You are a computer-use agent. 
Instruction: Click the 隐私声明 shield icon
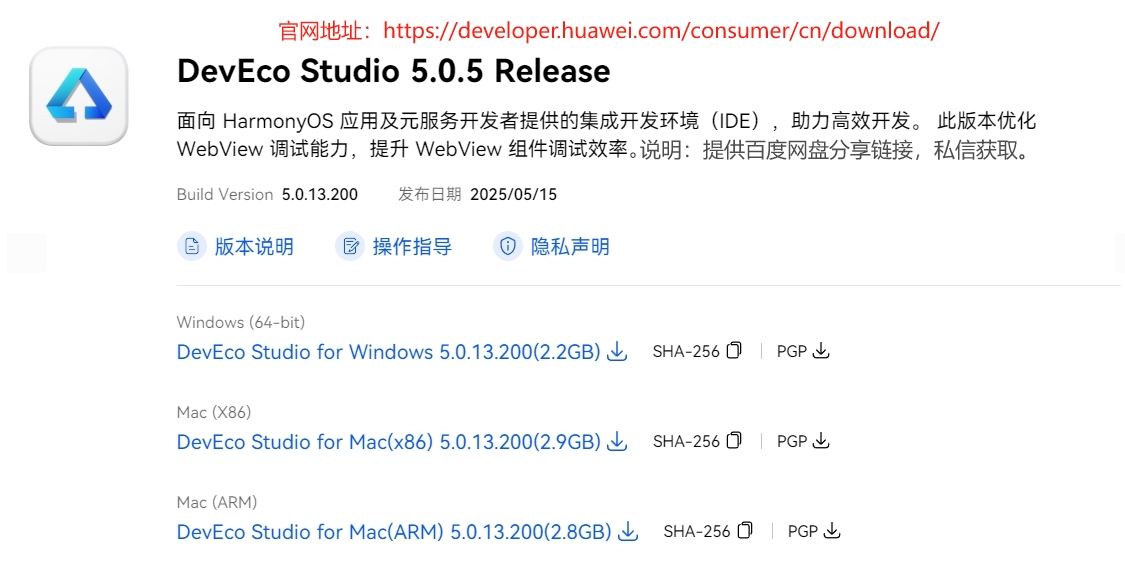point(508,246)
